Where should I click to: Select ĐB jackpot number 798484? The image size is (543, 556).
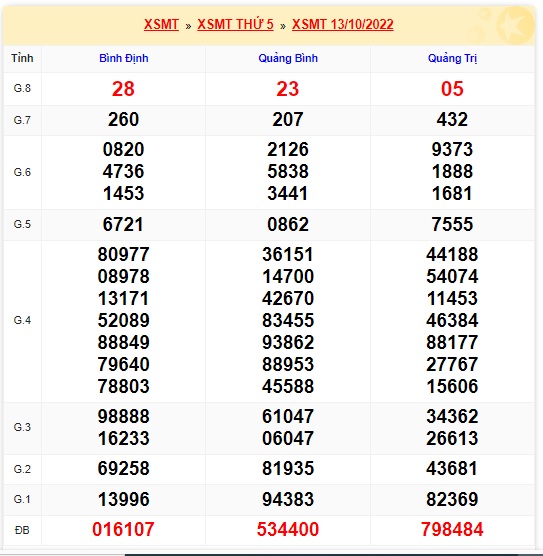(x=452, y=530)
